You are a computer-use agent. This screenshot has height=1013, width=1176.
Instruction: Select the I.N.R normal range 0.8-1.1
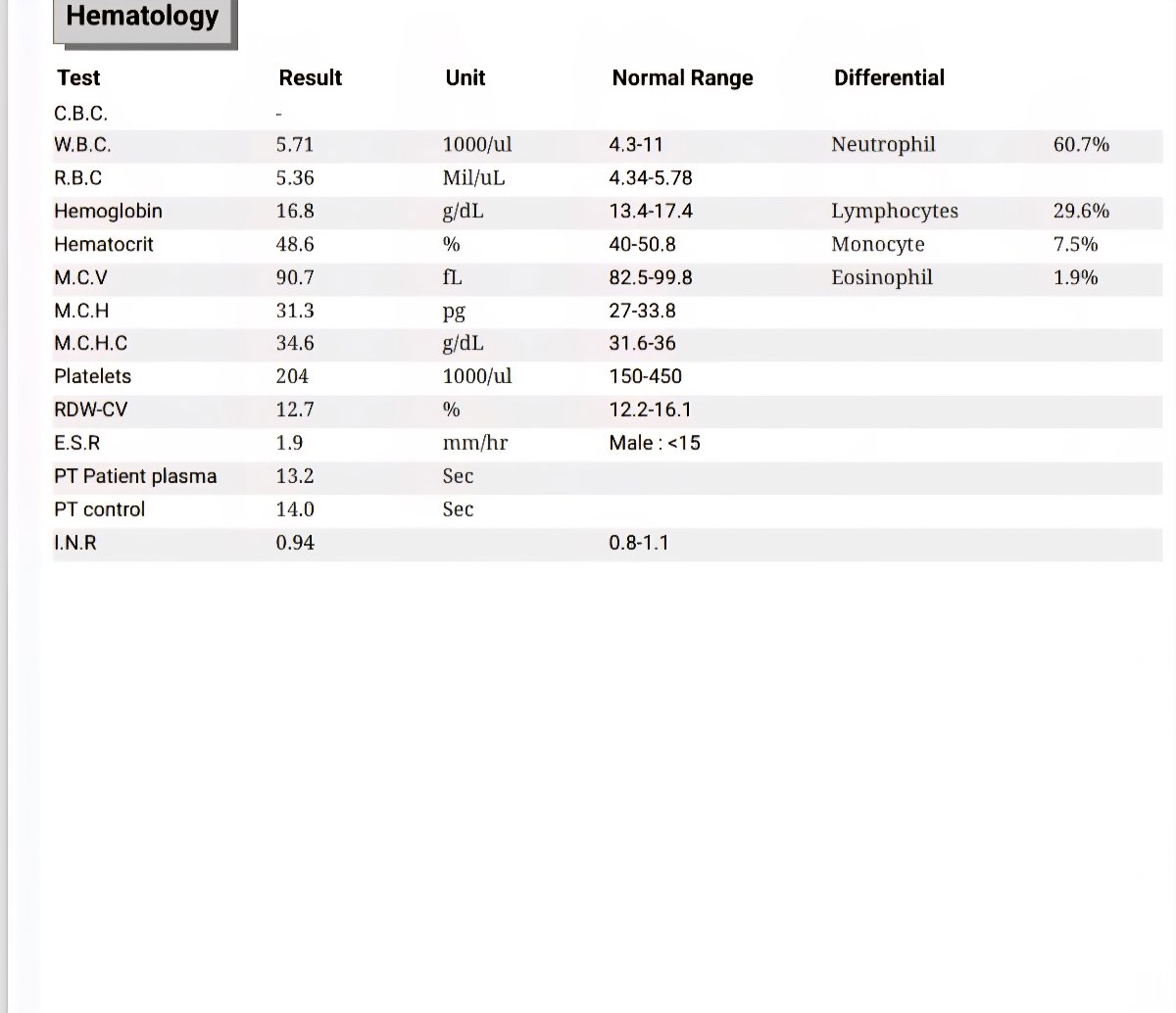click(x=639, y=543)
